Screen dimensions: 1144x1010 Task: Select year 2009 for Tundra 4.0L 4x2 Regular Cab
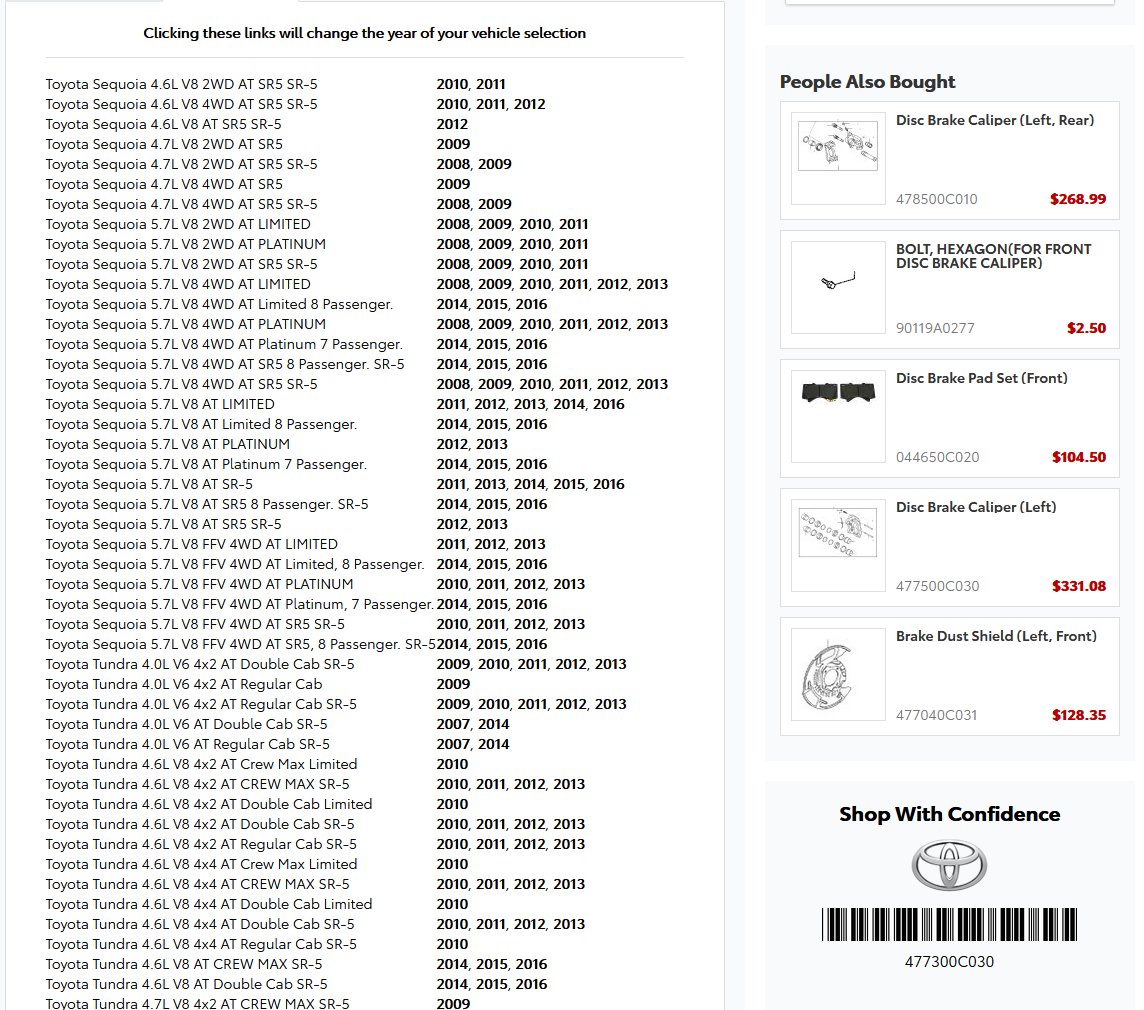coord(453,685)
